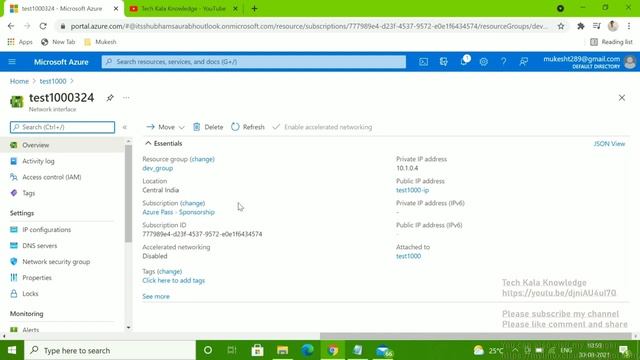Close the test1000324 blade
This screenshot has height=360, width=640.
tap(622, 98)
